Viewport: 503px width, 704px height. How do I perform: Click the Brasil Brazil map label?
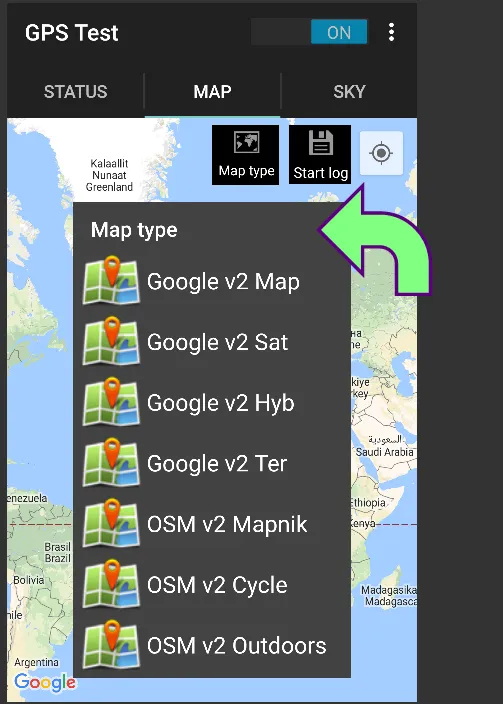57,553
